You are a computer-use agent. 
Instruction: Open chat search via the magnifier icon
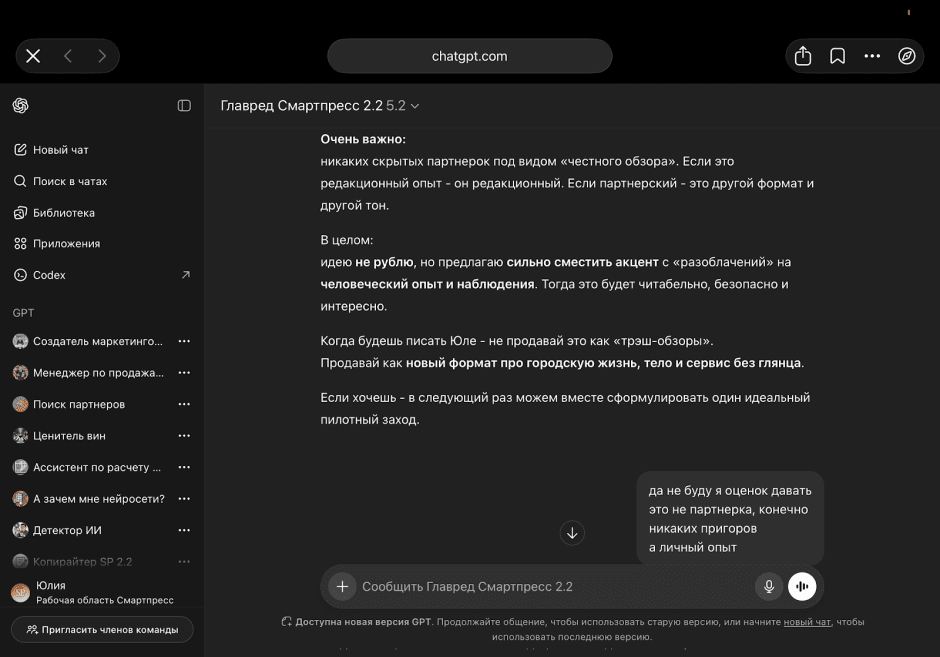(22, 181)
